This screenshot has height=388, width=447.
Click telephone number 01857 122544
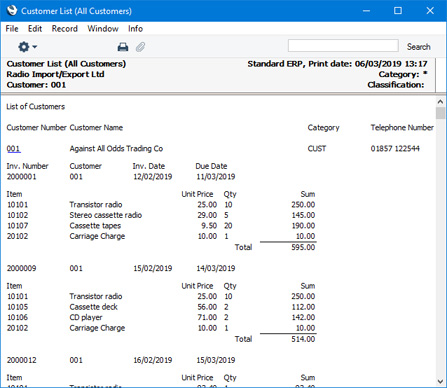click(395, 149)
